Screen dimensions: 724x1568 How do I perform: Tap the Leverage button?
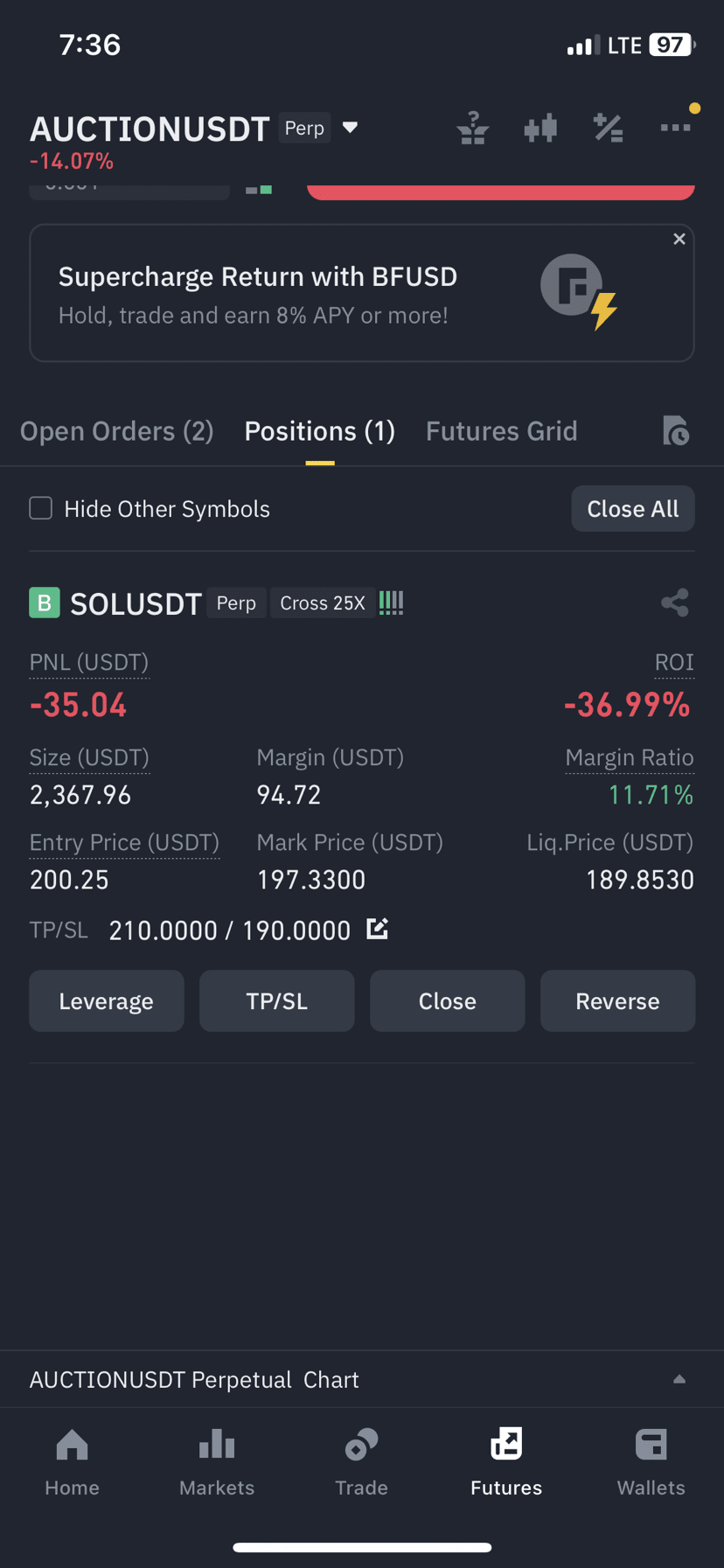[x=107, y=1000]
